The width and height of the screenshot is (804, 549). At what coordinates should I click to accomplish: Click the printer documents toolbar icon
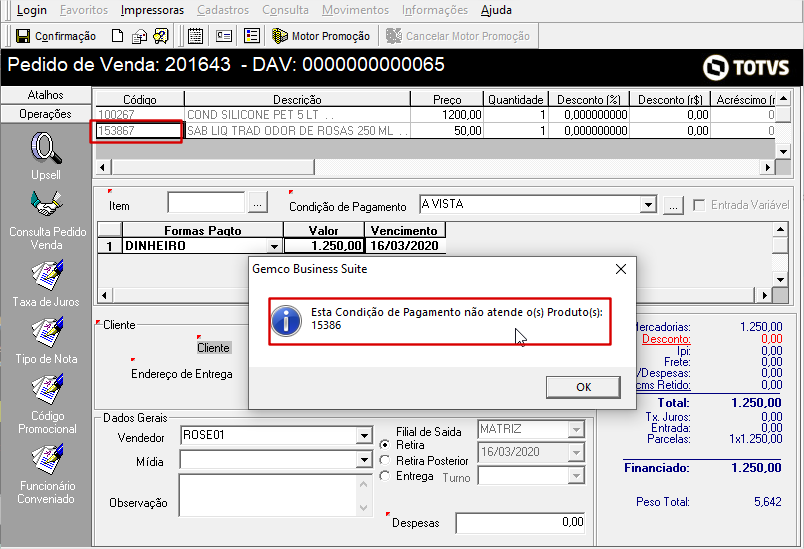click(139, 36)
